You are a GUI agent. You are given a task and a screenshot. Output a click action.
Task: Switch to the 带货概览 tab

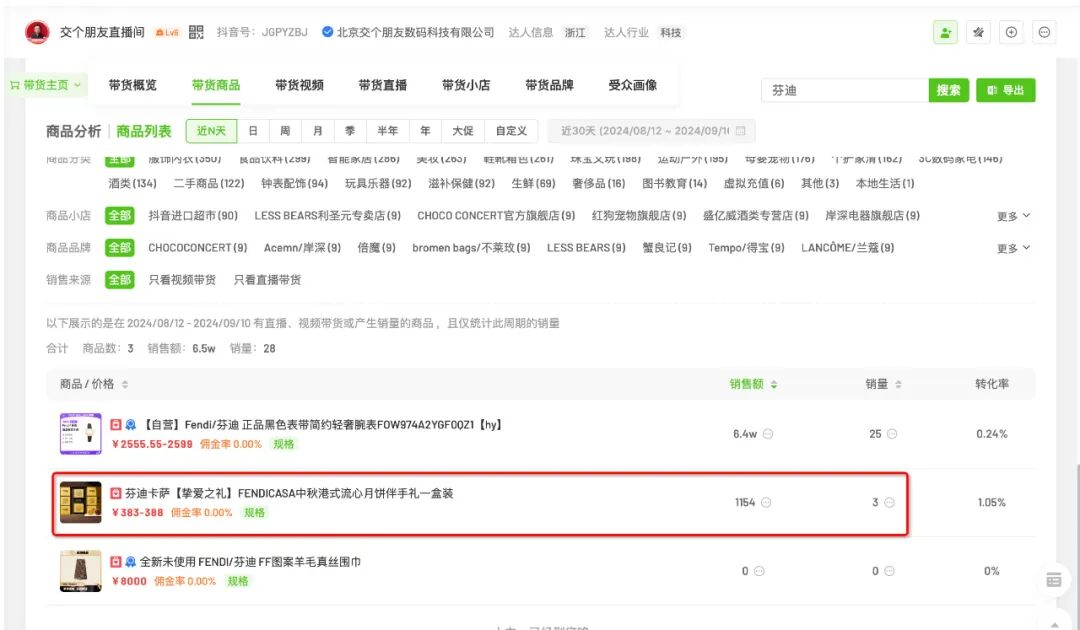click(133, 85)
